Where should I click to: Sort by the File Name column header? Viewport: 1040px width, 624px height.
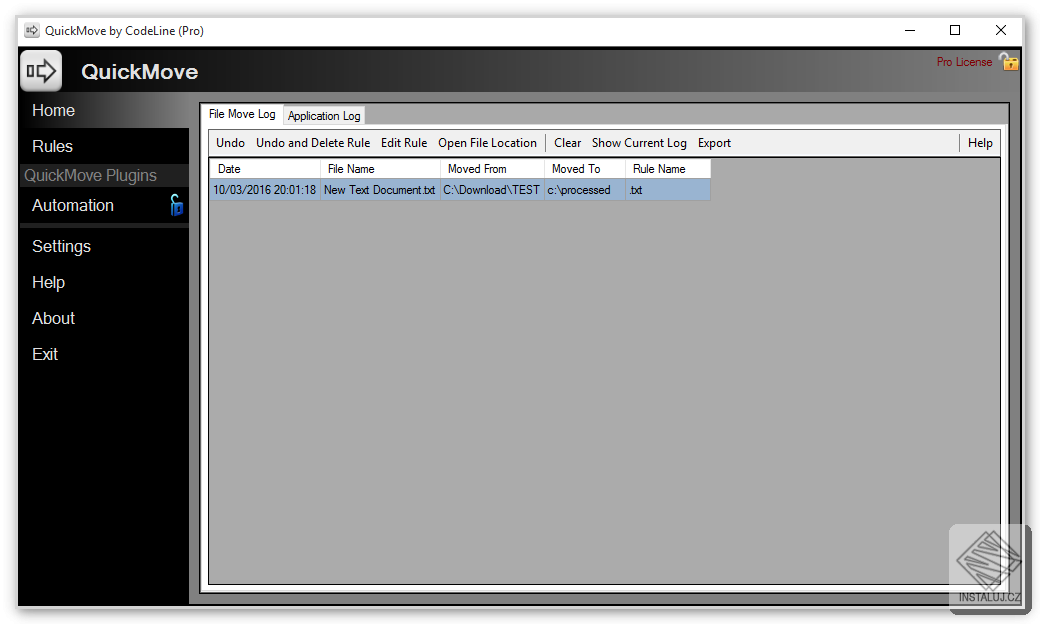click(x=381, y=169)
